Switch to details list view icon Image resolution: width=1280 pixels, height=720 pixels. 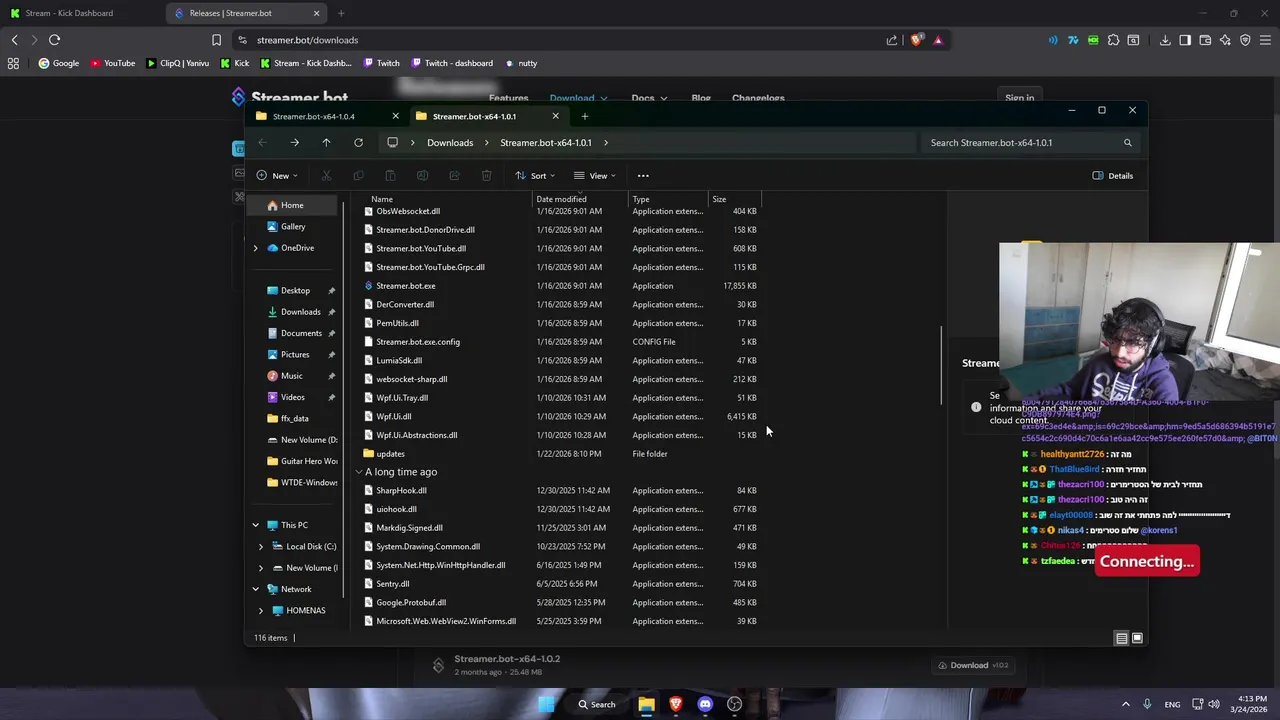coord(1122,638)
